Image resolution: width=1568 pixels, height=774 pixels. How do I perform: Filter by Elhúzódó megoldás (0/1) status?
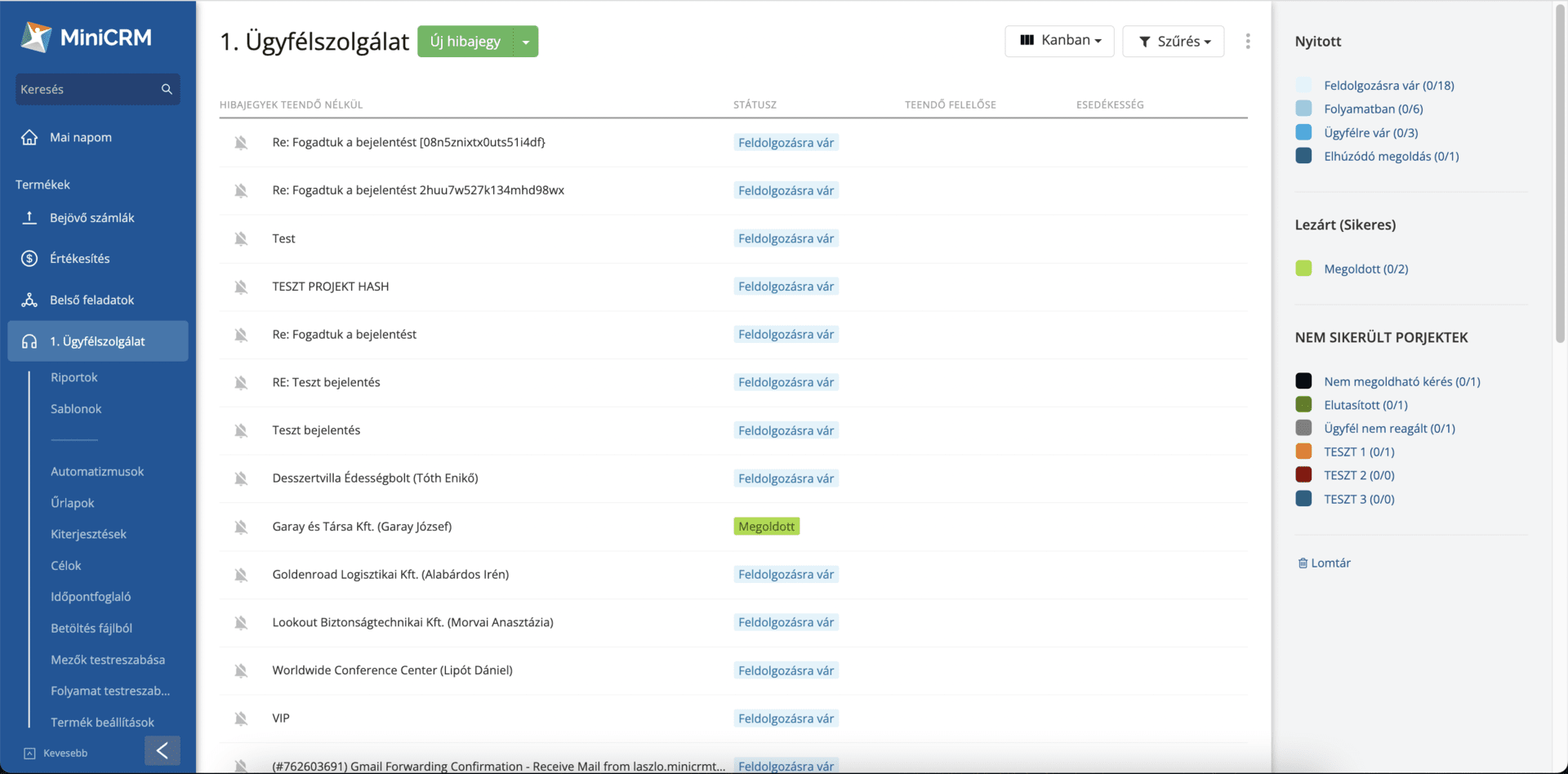click(1392, 156)
